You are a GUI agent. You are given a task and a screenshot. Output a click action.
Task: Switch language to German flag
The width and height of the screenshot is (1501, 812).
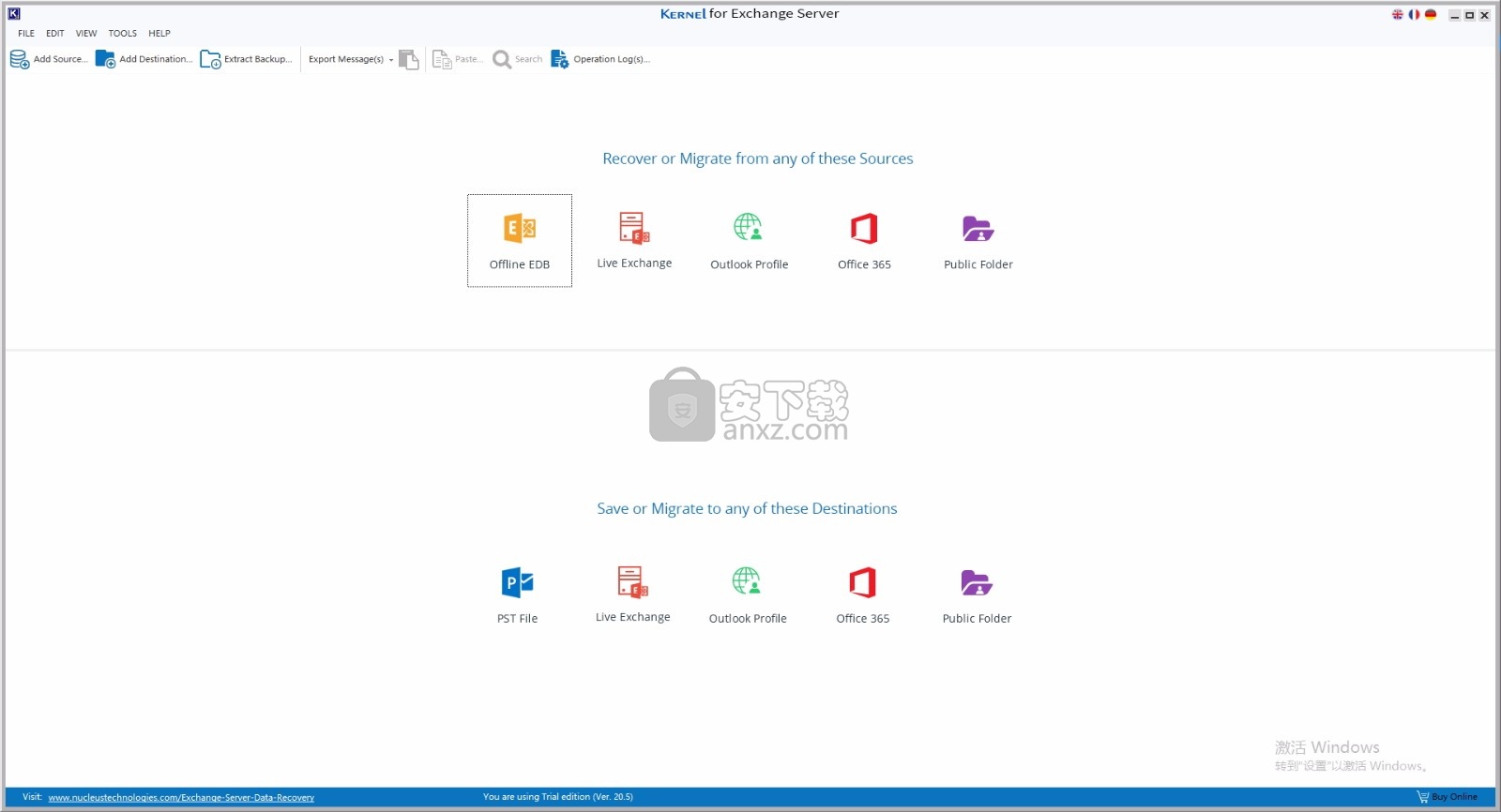(1431, 14)
